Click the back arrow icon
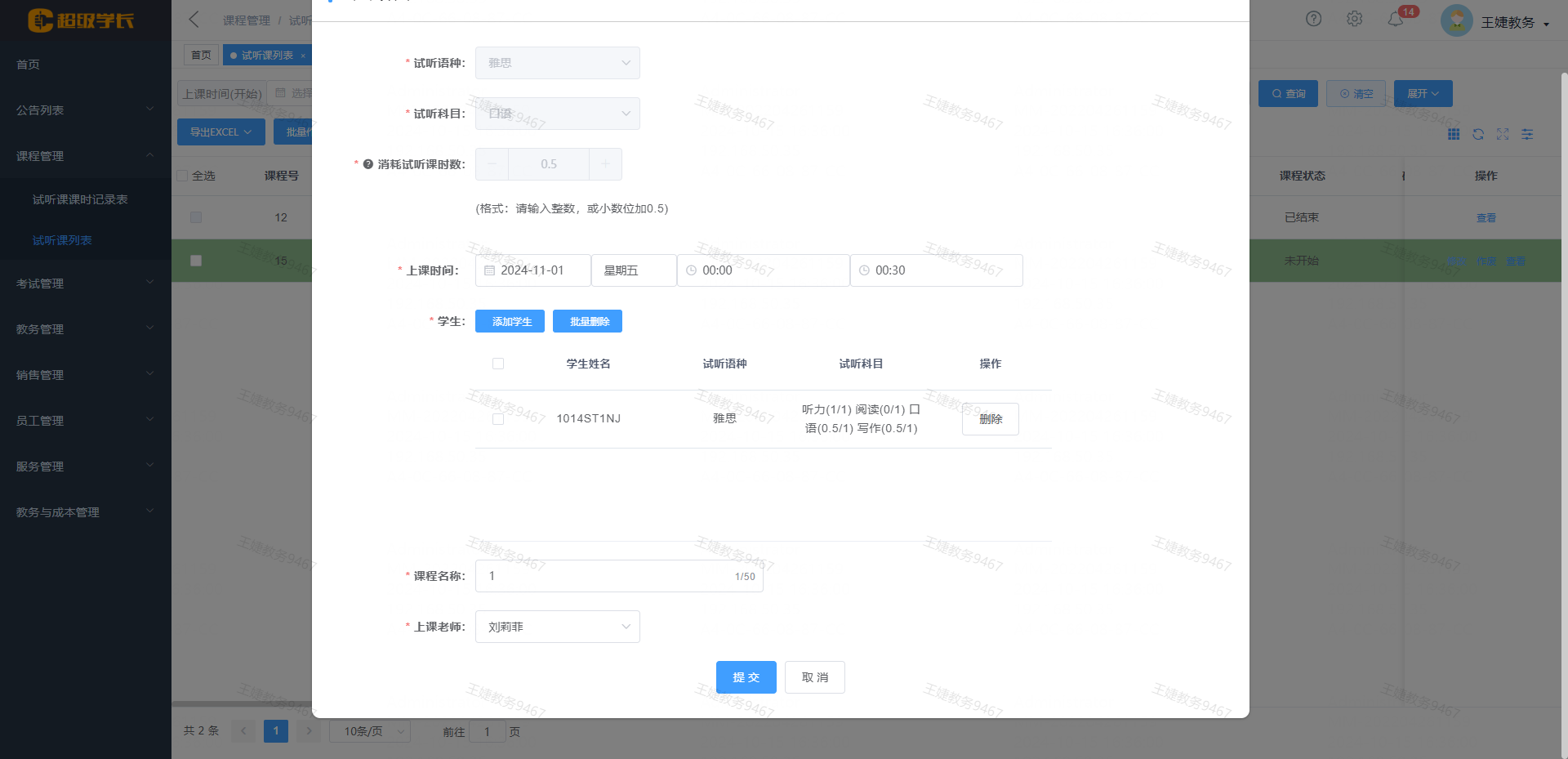The height and width of the screenshot is (759, 1568). [194, 20]
